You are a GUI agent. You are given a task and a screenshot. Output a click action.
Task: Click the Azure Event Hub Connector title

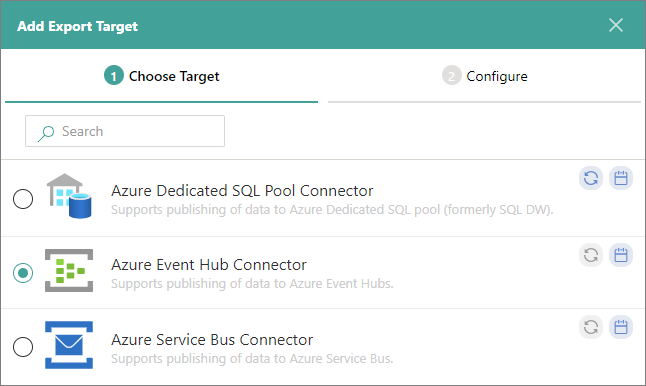(x=209, y=265)
